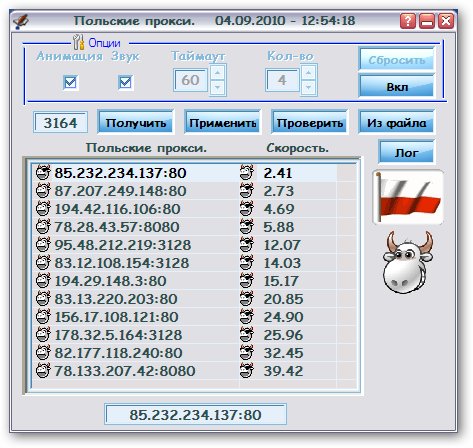Click Польские прокси list column header
Image resolution: width=473 pixels, height=448 pixels.
click(x=146, y=148)
